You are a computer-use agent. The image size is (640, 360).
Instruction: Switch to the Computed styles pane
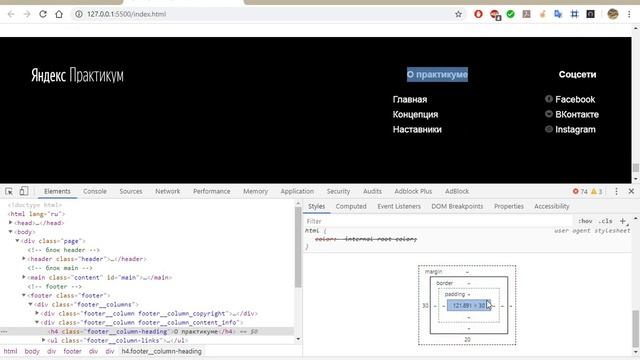tap(351, 206)
